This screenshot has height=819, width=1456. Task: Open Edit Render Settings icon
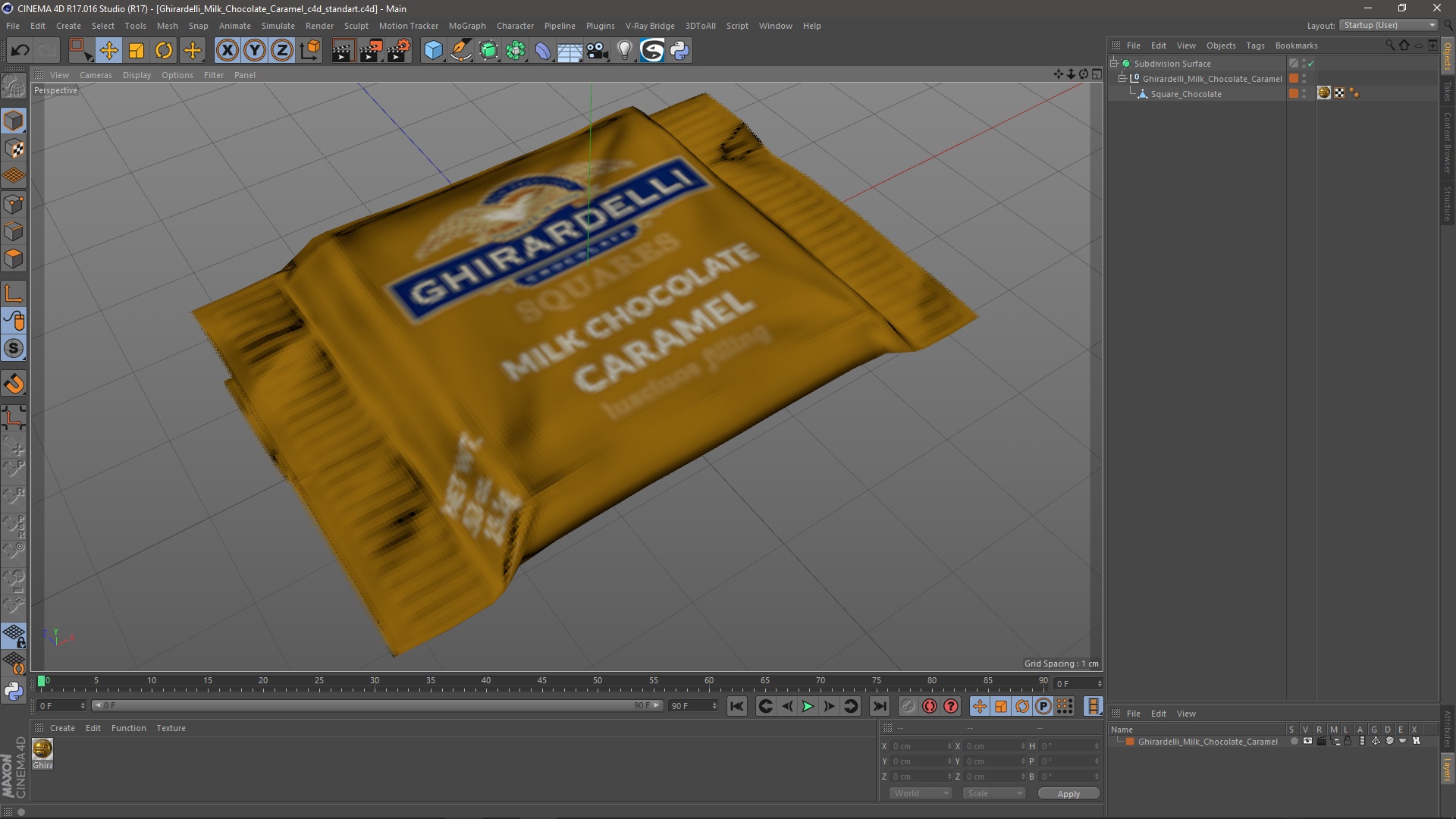coord(399,51)
